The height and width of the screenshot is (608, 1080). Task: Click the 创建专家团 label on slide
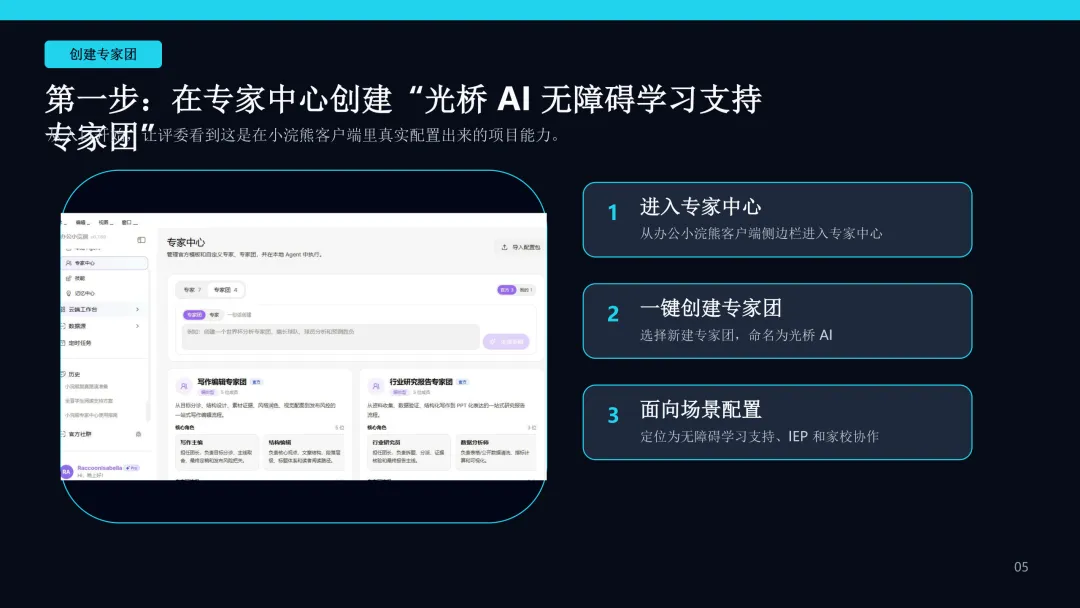click(103, 54)
